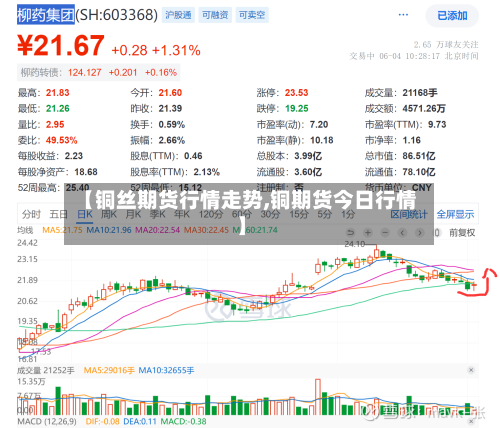The height and width of the screenshot is (428, 500).
Task: Toggle the 已添加 watchlist button
Action: (x=452, y=16)
